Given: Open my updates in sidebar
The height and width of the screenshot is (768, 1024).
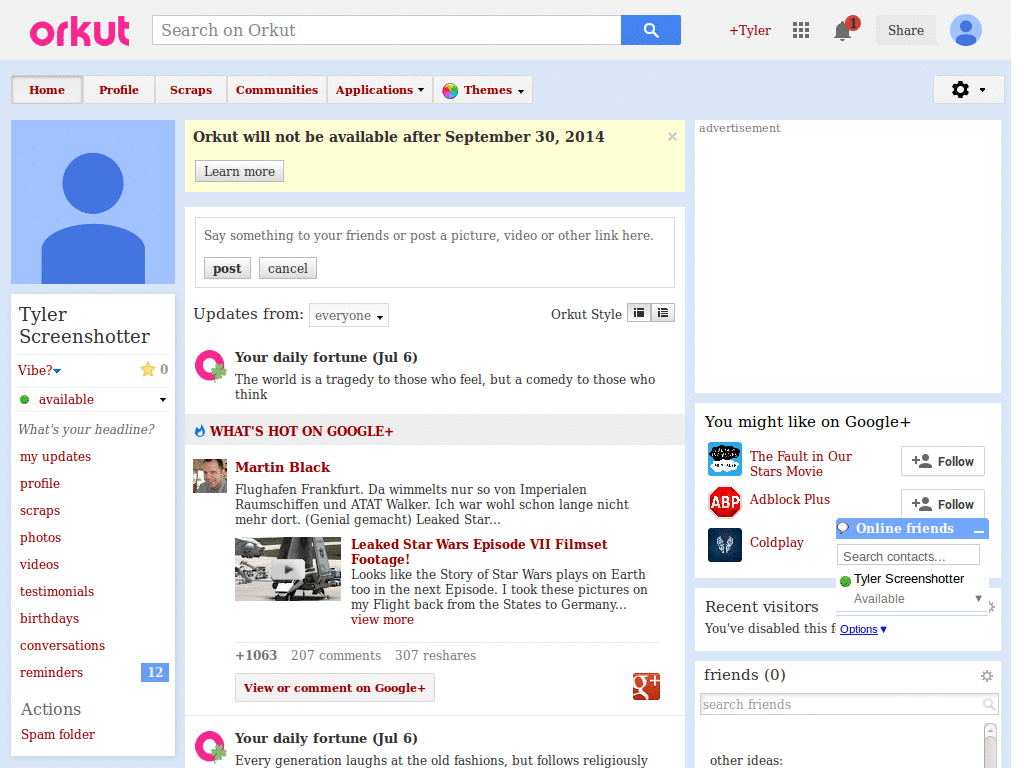Looking at the screenshot, I should tap(56, 456).
